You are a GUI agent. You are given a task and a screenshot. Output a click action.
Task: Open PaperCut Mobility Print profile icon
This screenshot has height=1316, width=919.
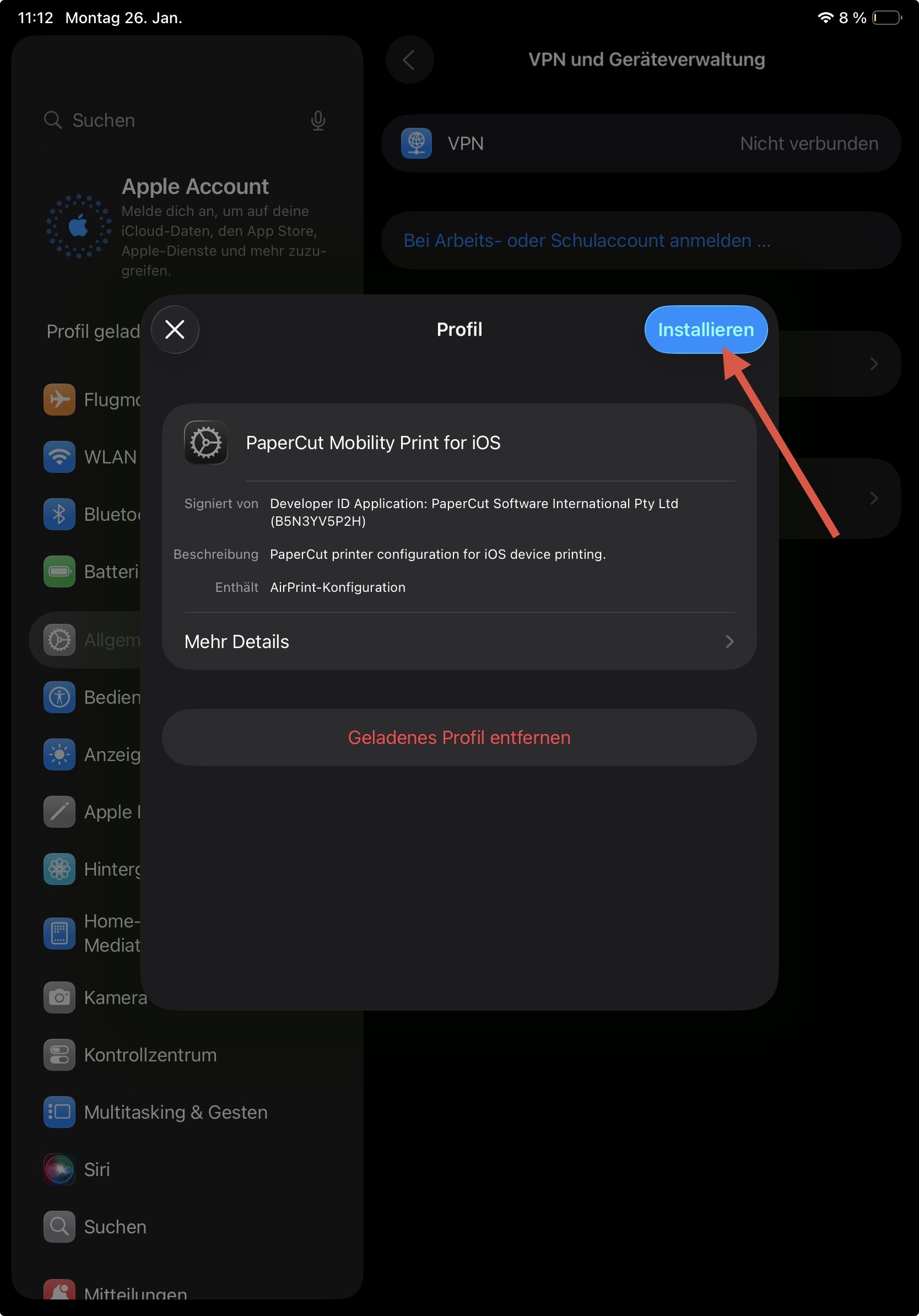(x=206, y=443)
